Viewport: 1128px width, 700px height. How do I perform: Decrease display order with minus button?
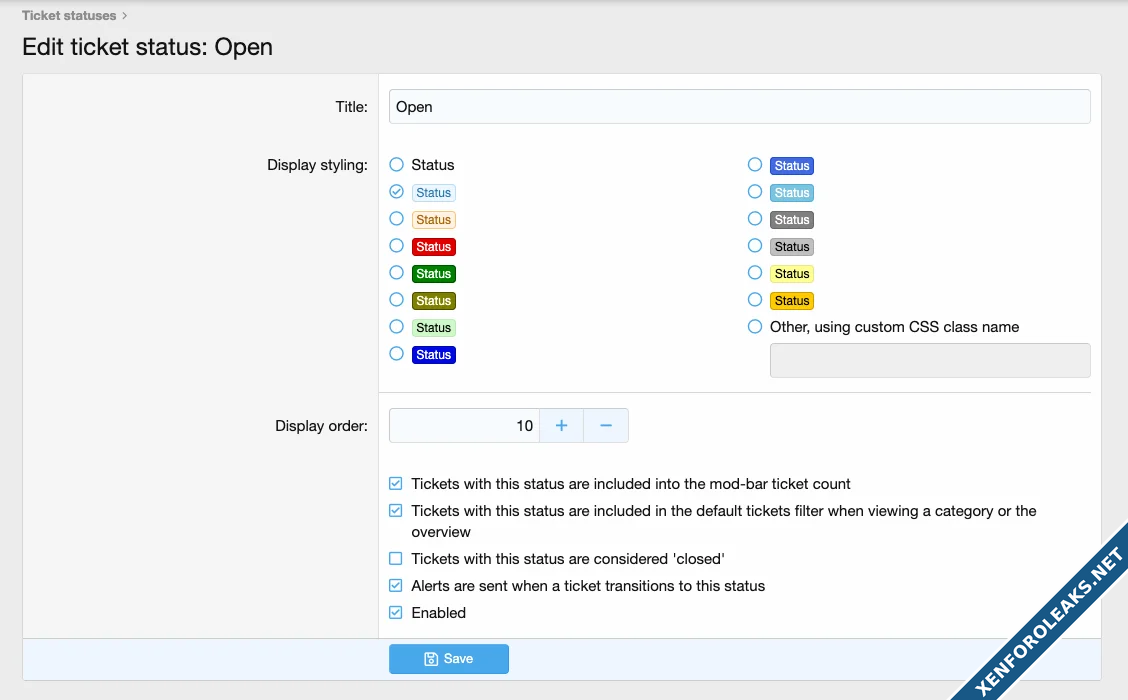(x=606, y=426)
